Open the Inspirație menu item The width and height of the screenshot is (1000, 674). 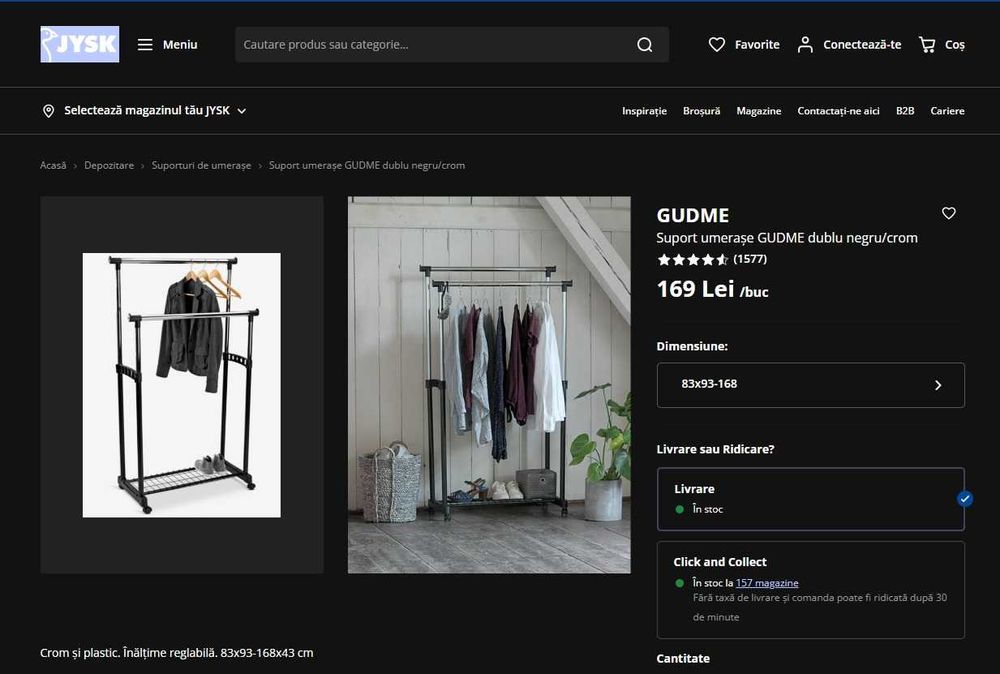tap(644, 111)
